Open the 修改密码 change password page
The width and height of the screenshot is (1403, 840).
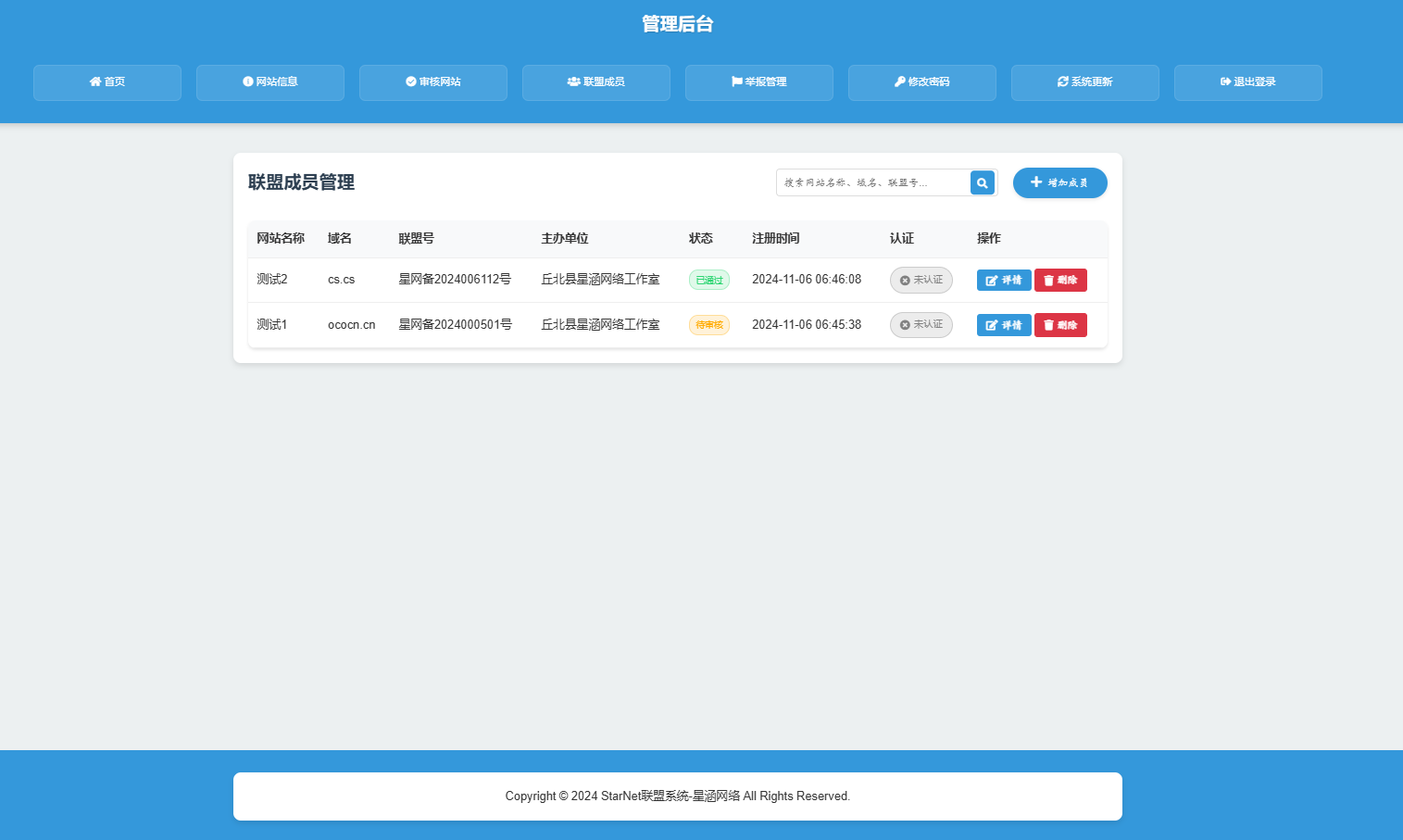pos(922,82)
